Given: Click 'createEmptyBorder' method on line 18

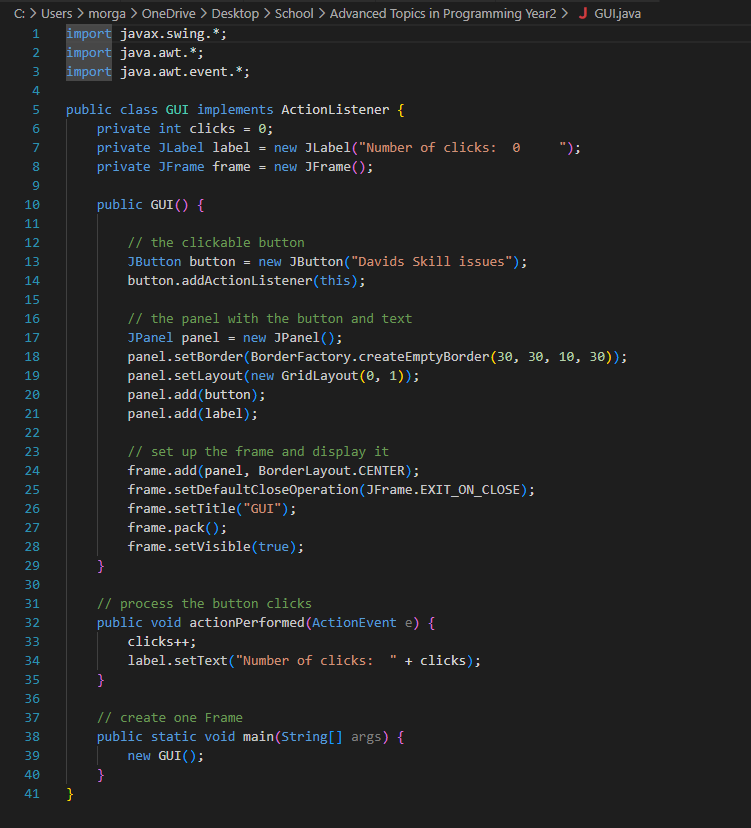Looking at the screenshot, I should point(424,357).
